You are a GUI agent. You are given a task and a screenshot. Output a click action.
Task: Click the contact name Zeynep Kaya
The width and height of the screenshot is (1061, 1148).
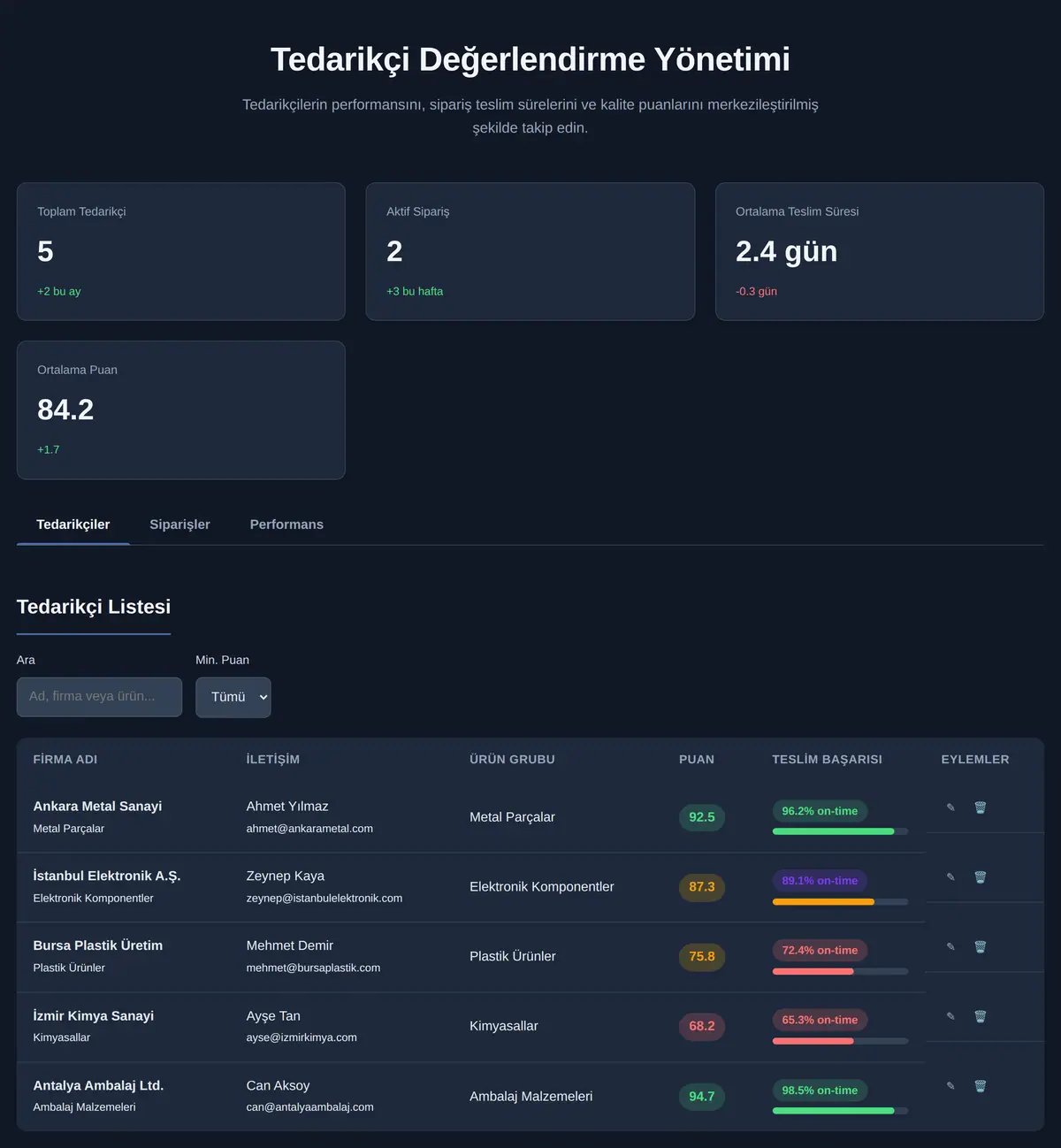tap(285, 876)
